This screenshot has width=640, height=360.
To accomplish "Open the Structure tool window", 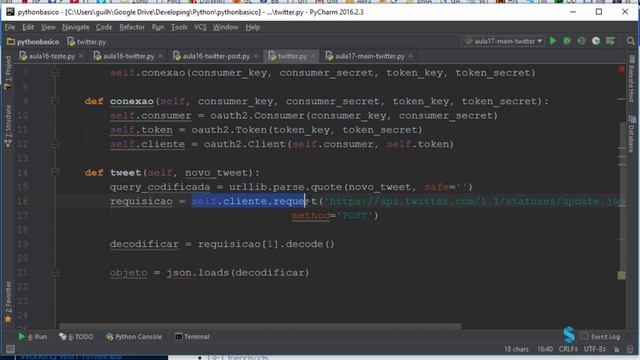I will [8, 126].
